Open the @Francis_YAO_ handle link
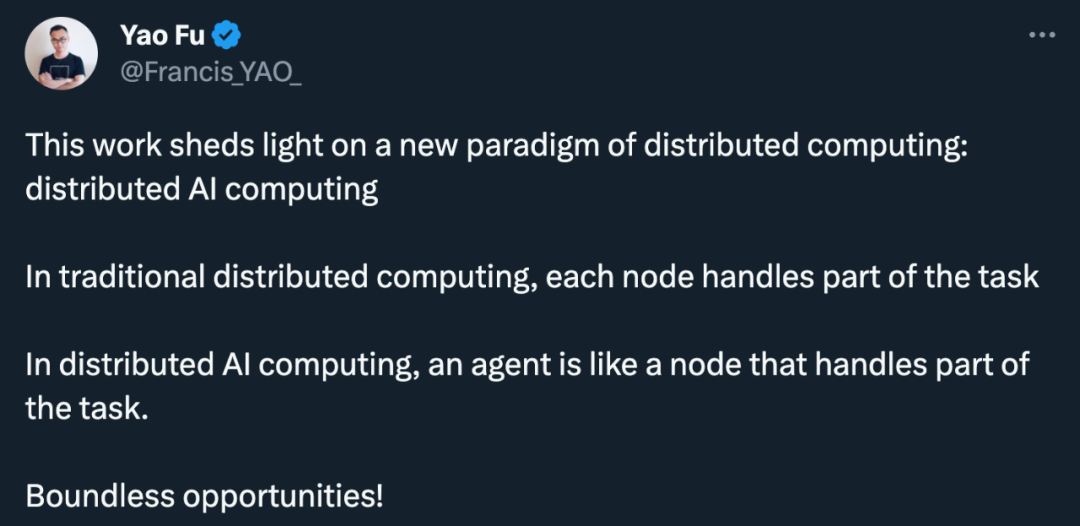 pyautogui.click(x=211, y=72)
